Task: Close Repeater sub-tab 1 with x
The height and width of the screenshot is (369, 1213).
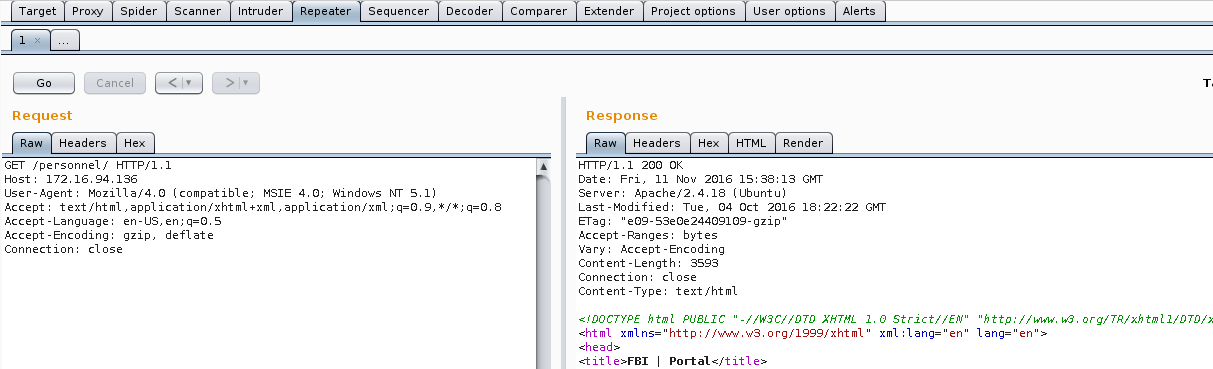Action: [37, 41]
